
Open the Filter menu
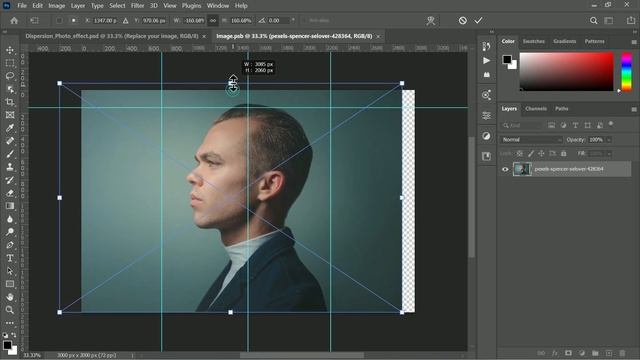(x=137, y=6)
